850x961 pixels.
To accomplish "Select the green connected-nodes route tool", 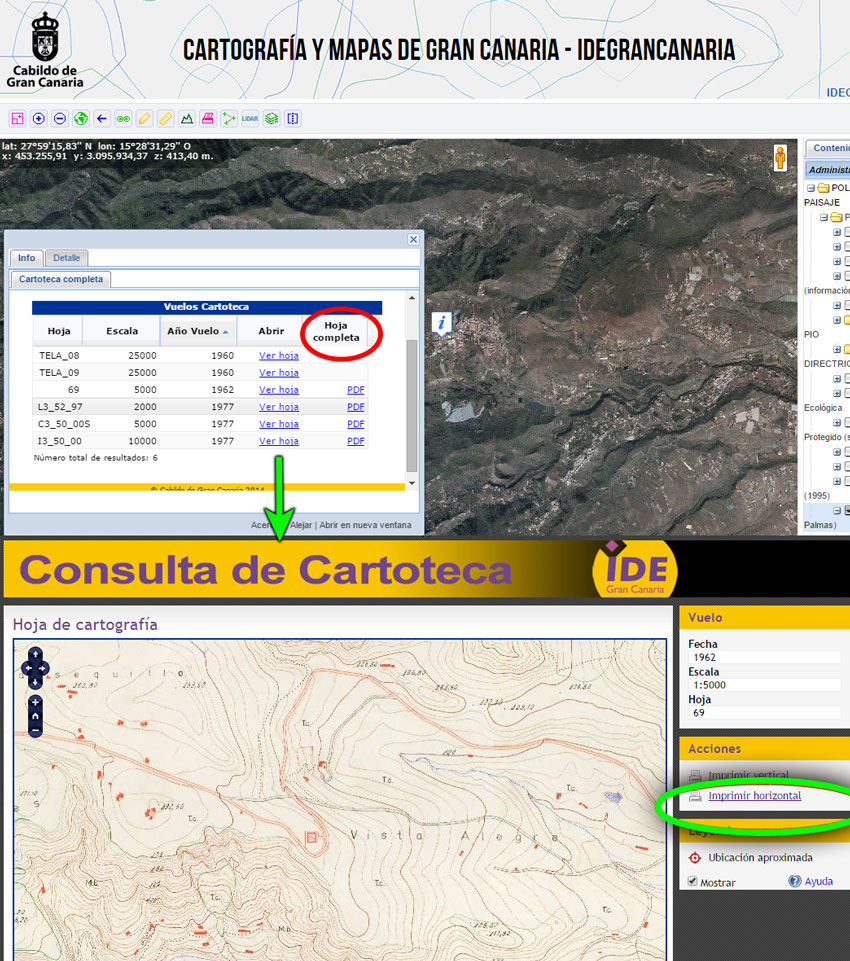I will (229, 118).
